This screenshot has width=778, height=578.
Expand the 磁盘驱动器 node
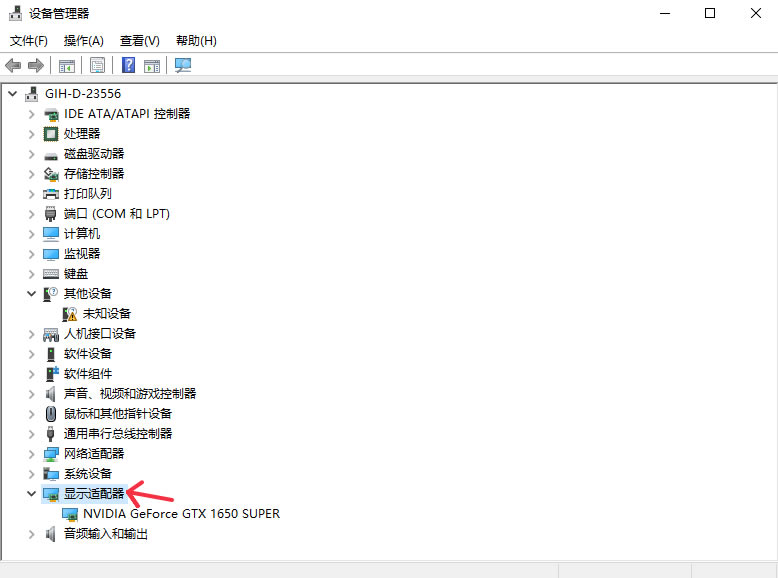[x=32, y=154]
